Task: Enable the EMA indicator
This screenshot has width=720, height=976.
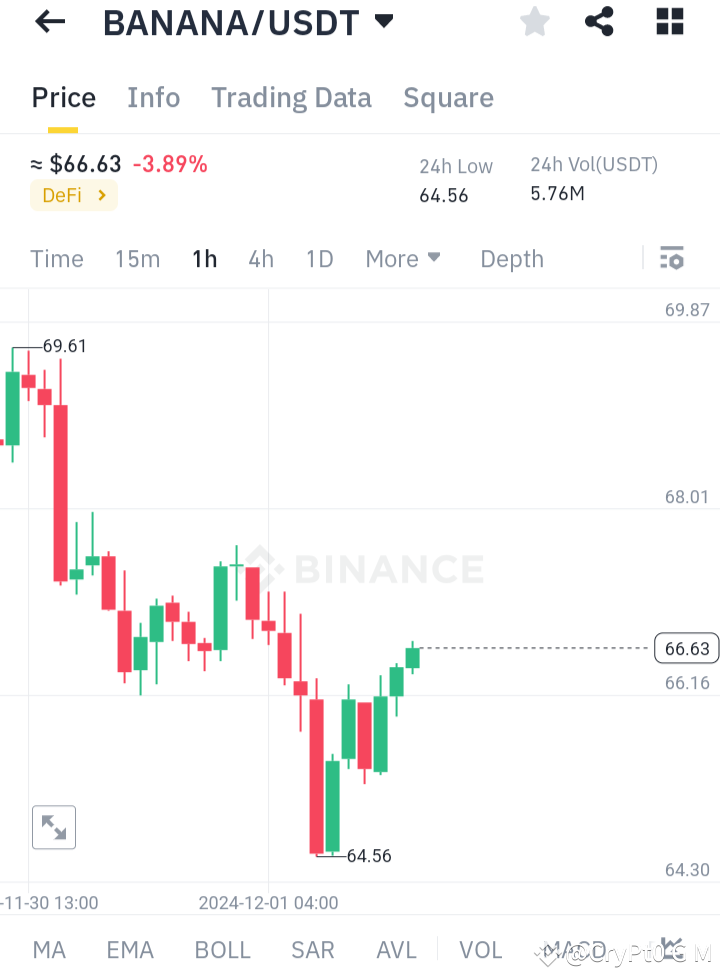Action: pyautogui.click(x=130, y=949)
